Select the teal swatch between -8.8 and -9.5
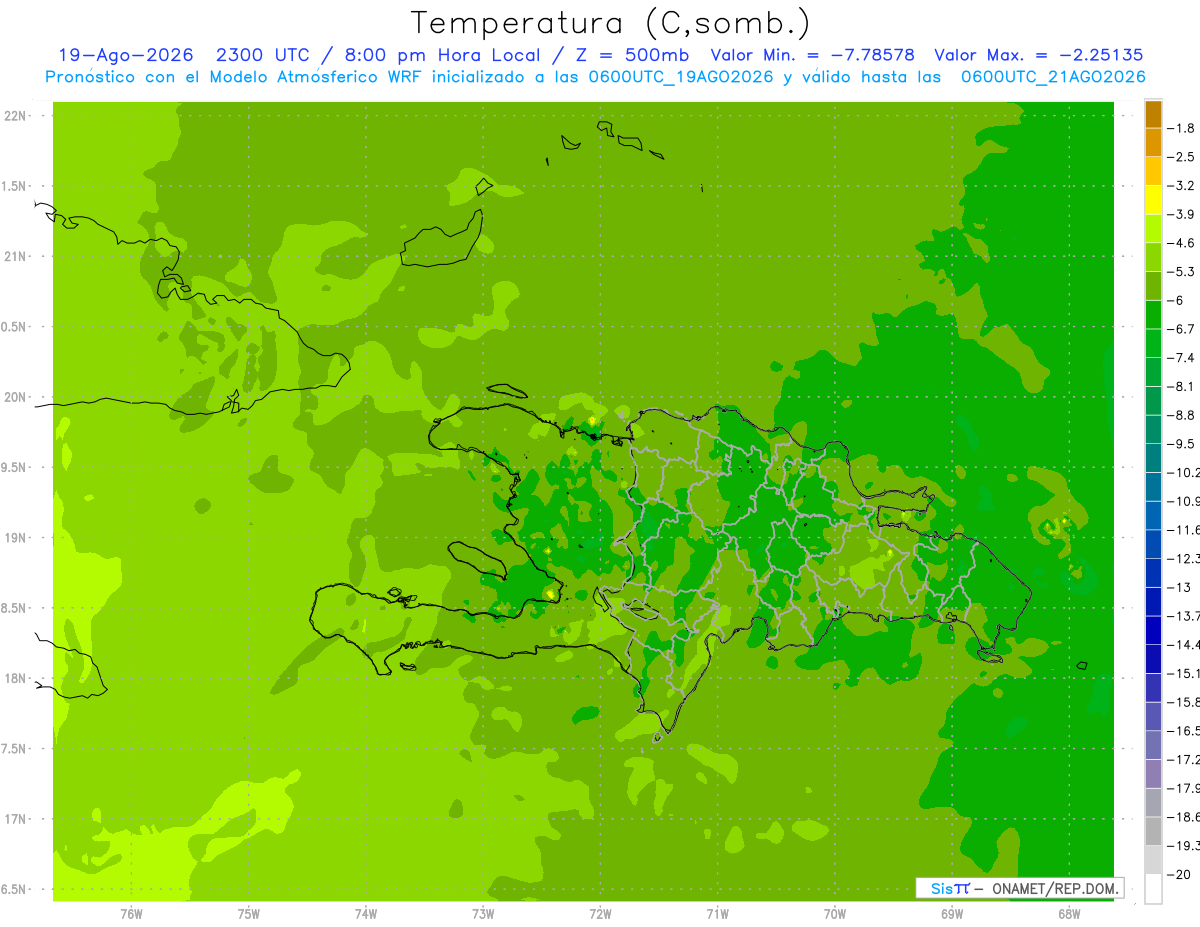 click(1153, 429)
